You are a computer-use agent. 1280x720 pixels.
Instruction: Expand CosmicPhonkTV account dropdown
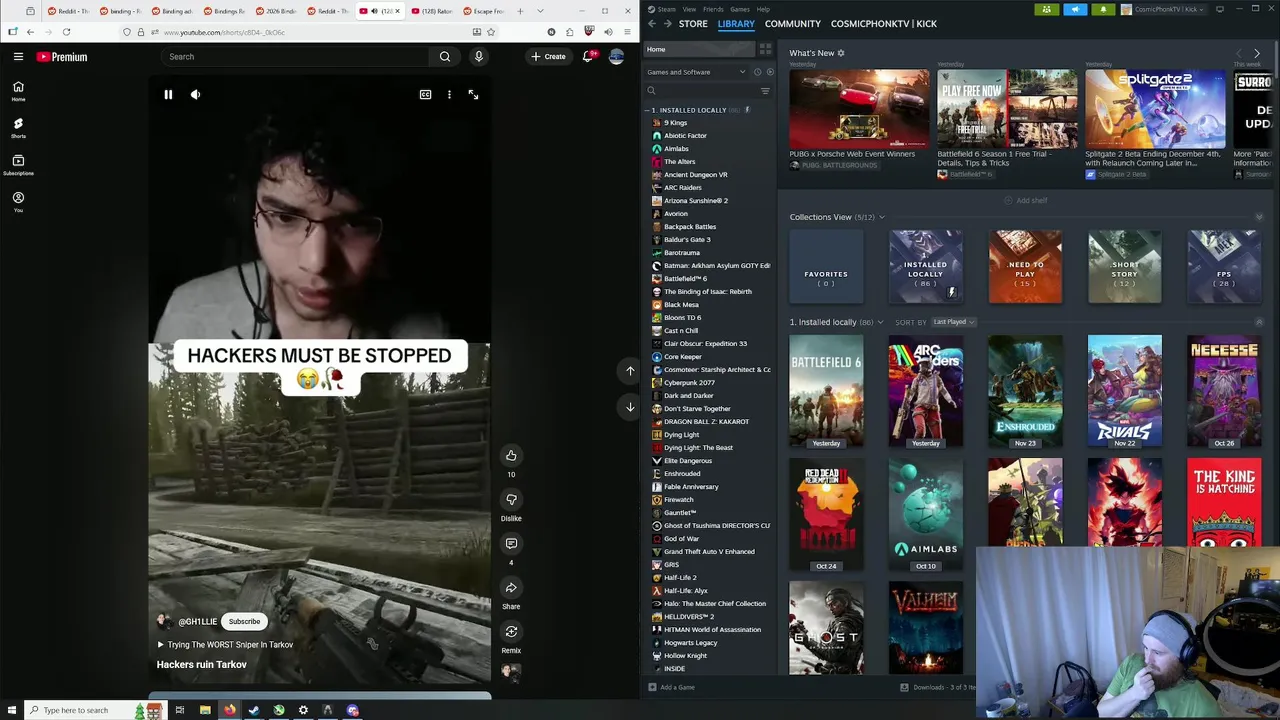click(x=1164, y=10)
